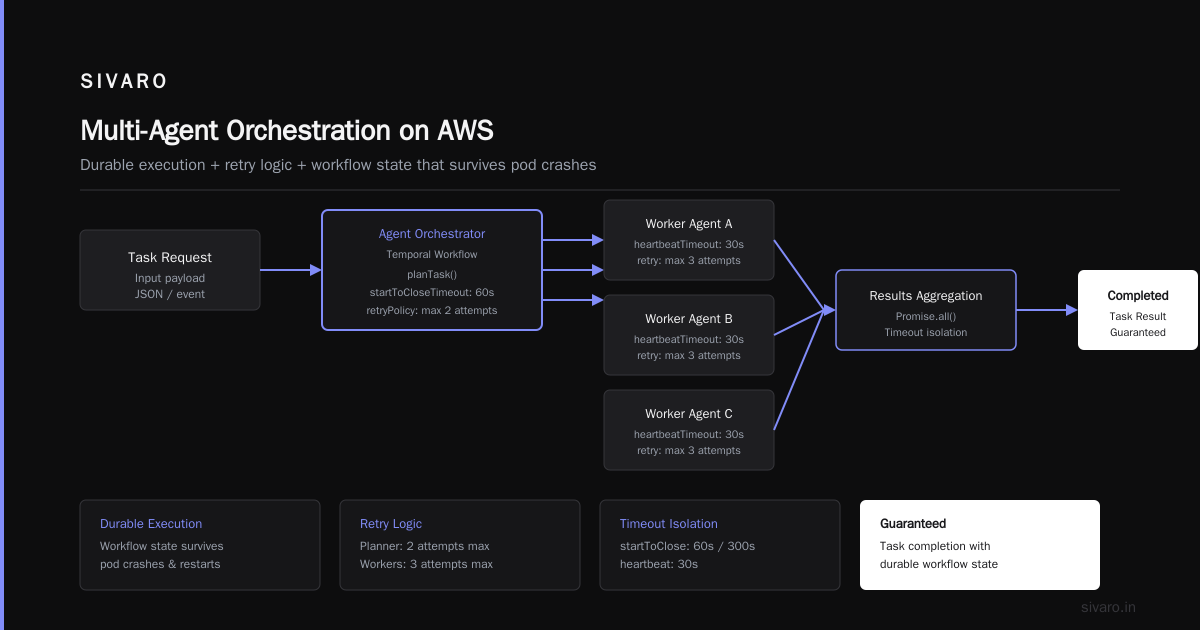Click the Results Aggregation node

pos(926,310)
